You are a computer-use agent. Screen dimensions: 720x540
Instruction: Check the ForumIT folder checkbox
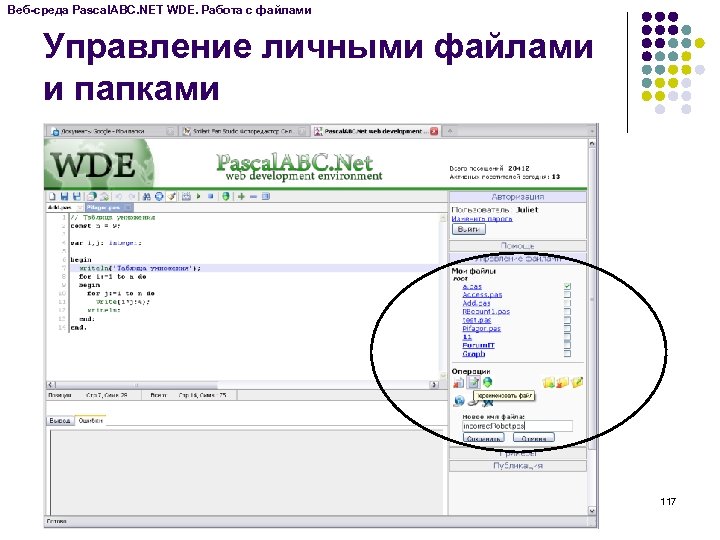(568, 345)
